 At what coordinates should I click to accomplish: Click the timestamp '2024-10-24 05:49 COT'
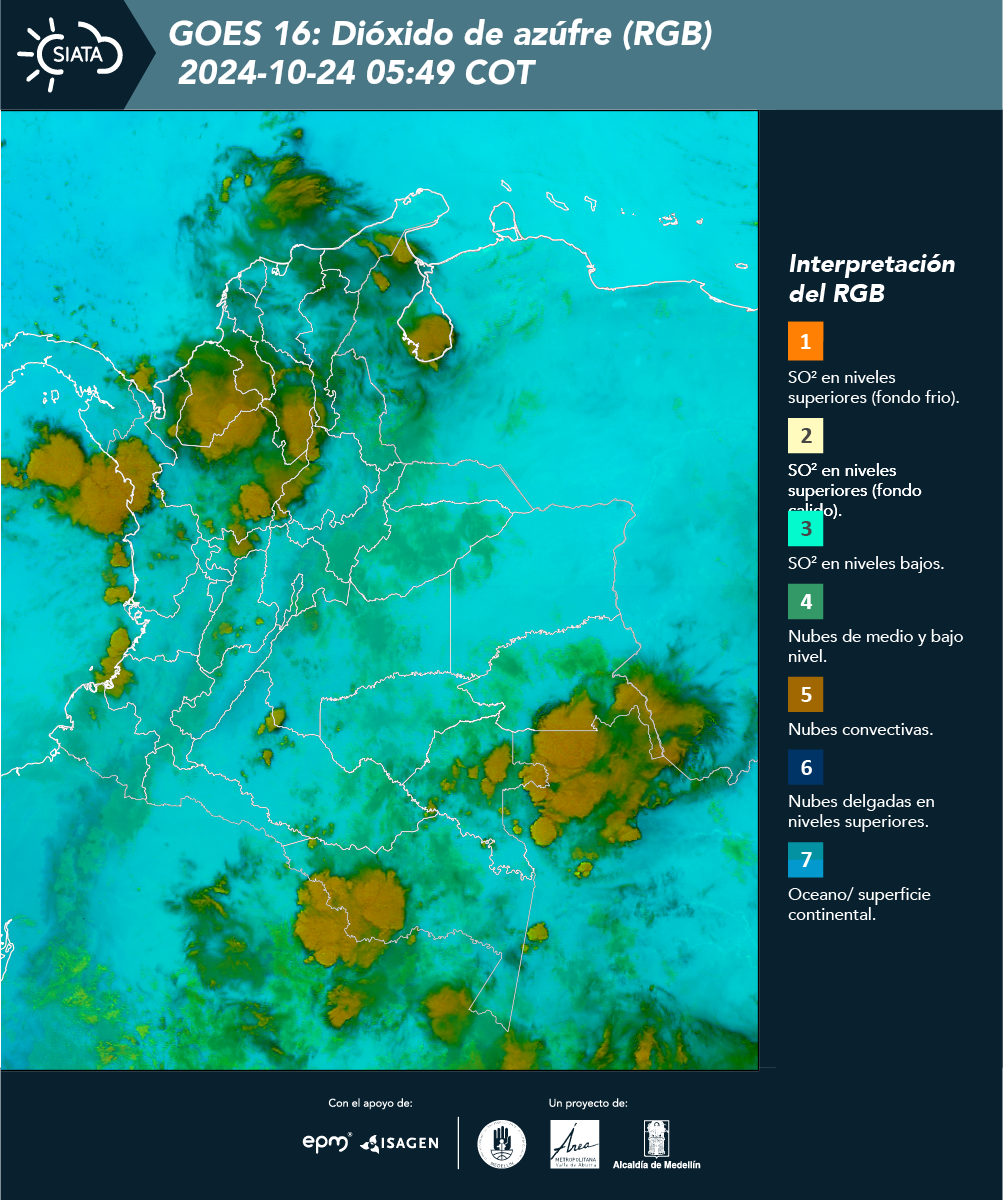pos(356,73)
